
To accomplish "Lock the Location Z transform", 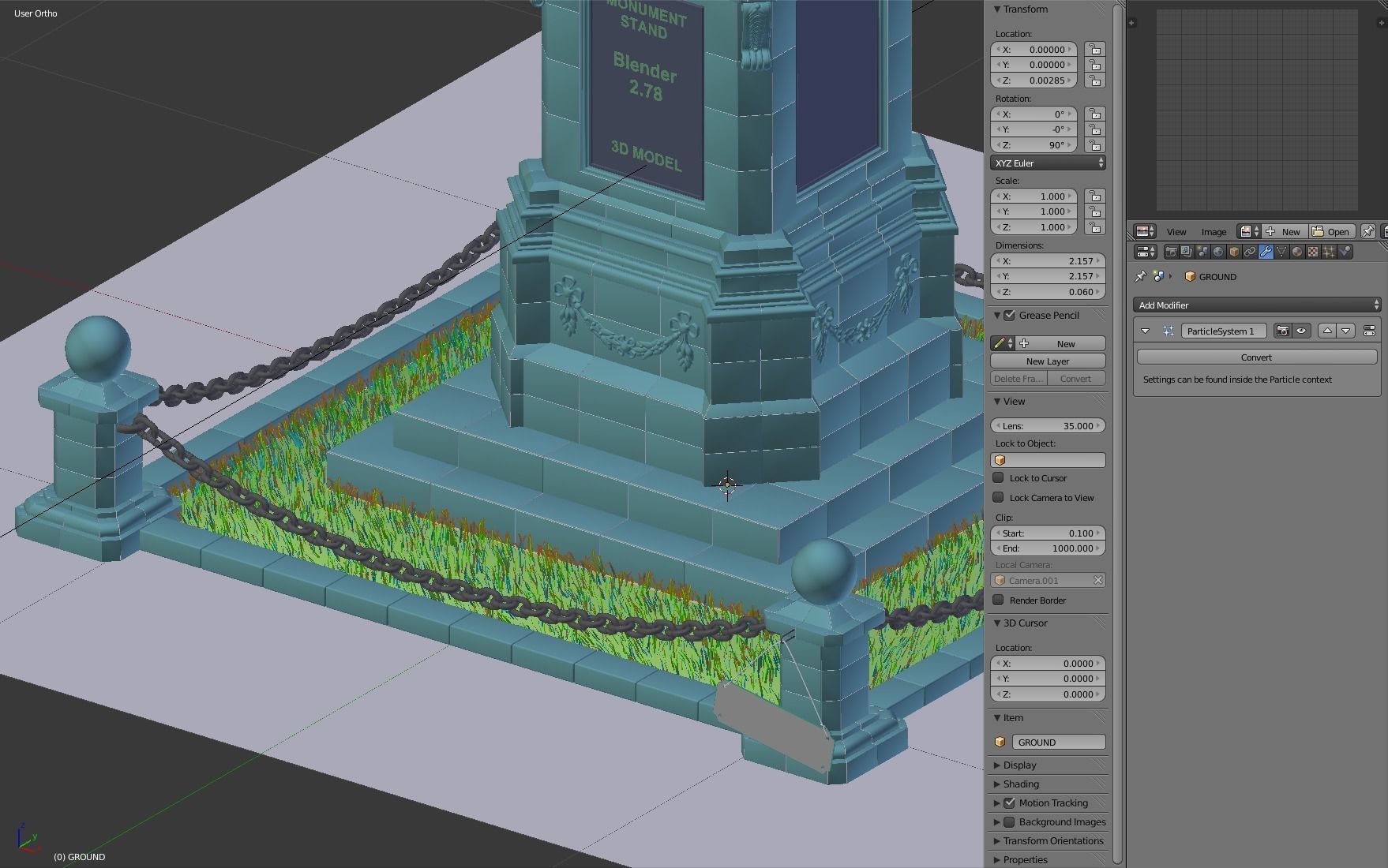I will 1094,80.
